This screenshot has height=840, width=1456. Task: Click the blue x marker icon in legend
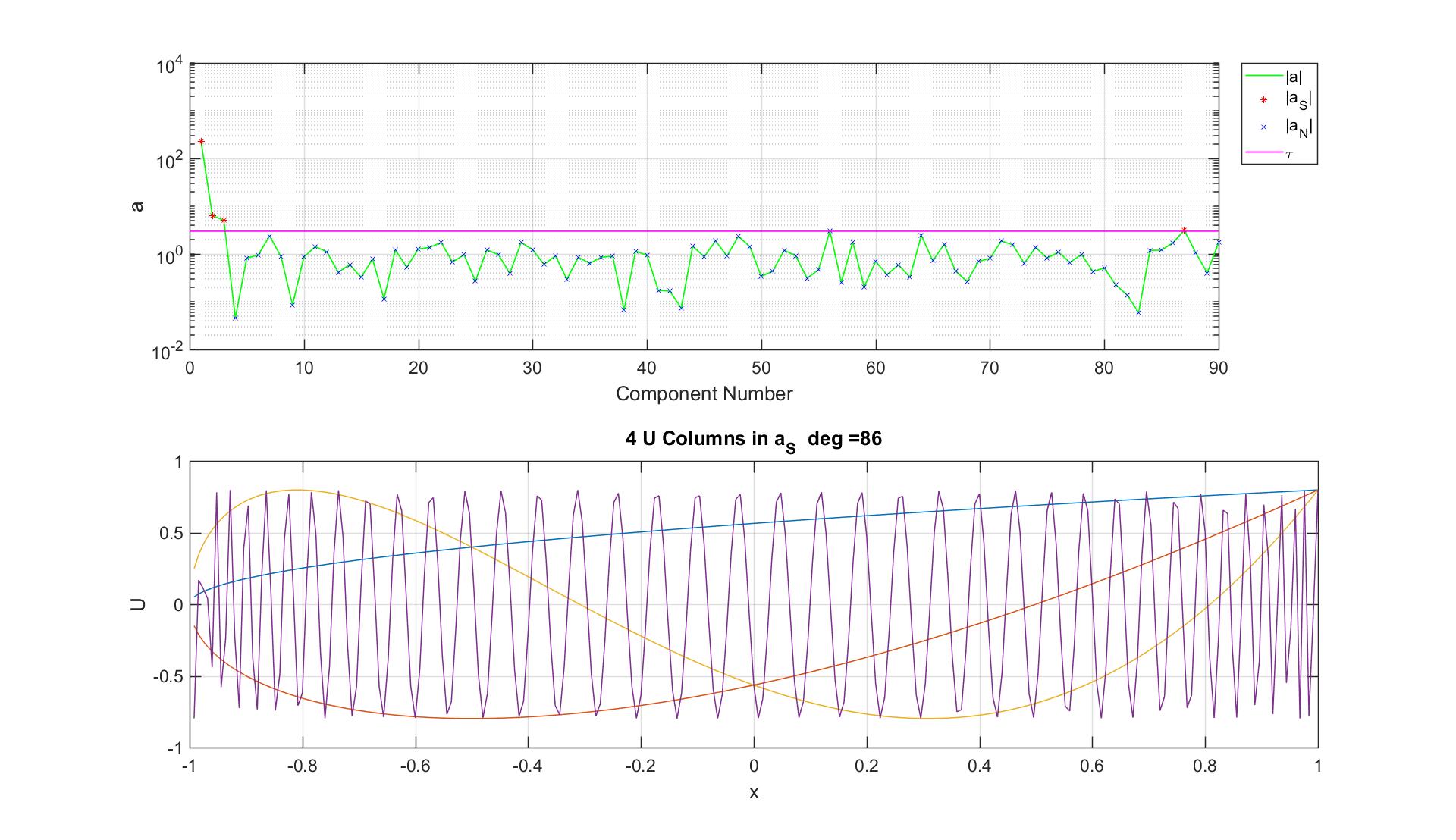pyautogui.click(x=1263, y=127)
